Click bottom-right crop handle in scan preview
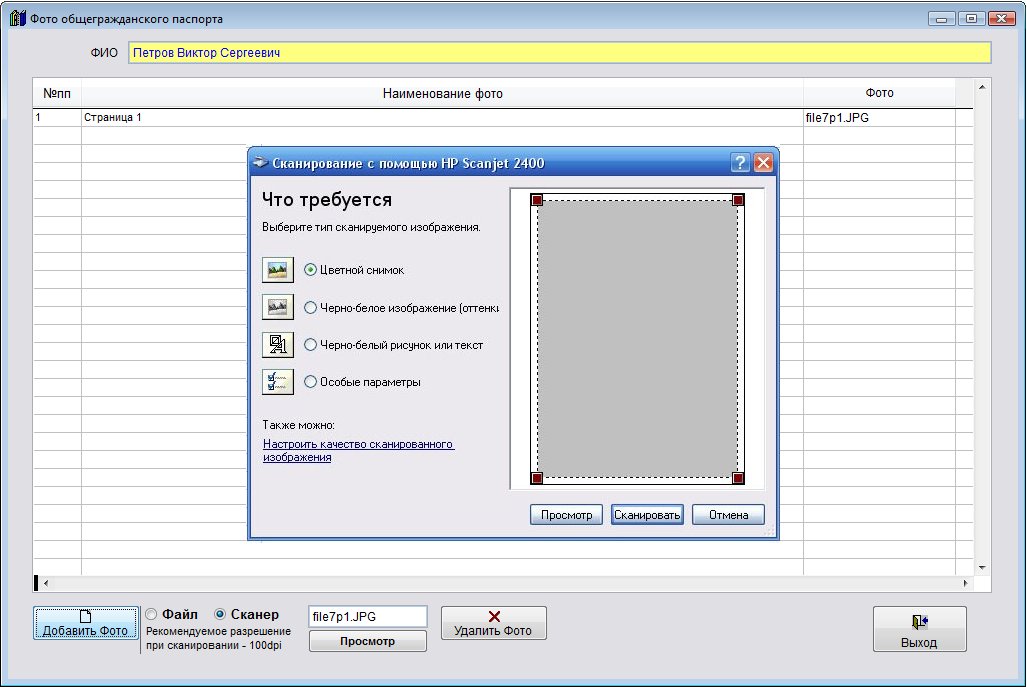Viewport: 1027px width, 687px height. [x=738, y=478]
